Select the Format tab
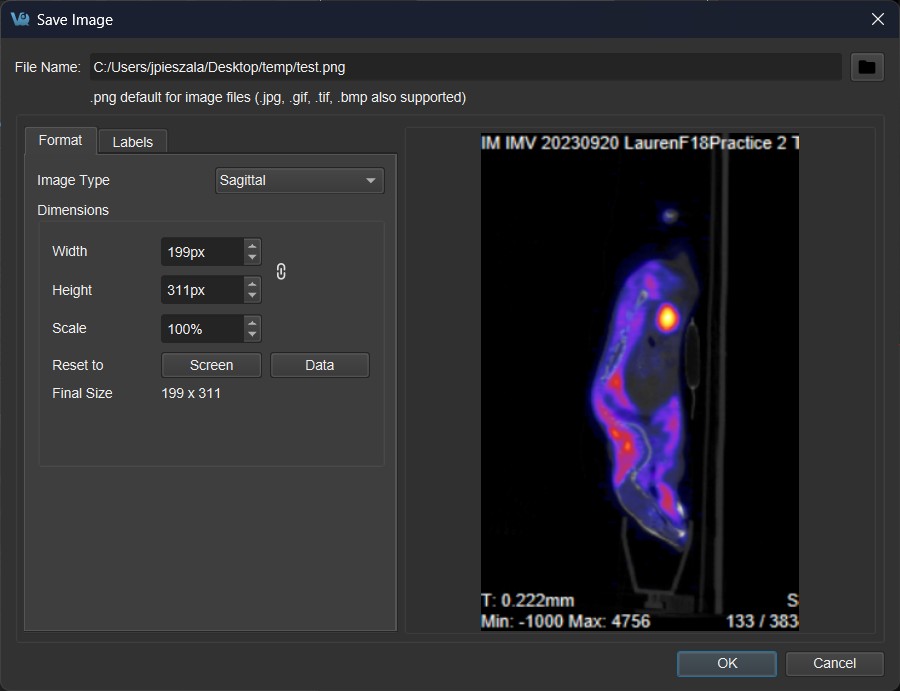This screenshot has height=691, width=900. 60,141
